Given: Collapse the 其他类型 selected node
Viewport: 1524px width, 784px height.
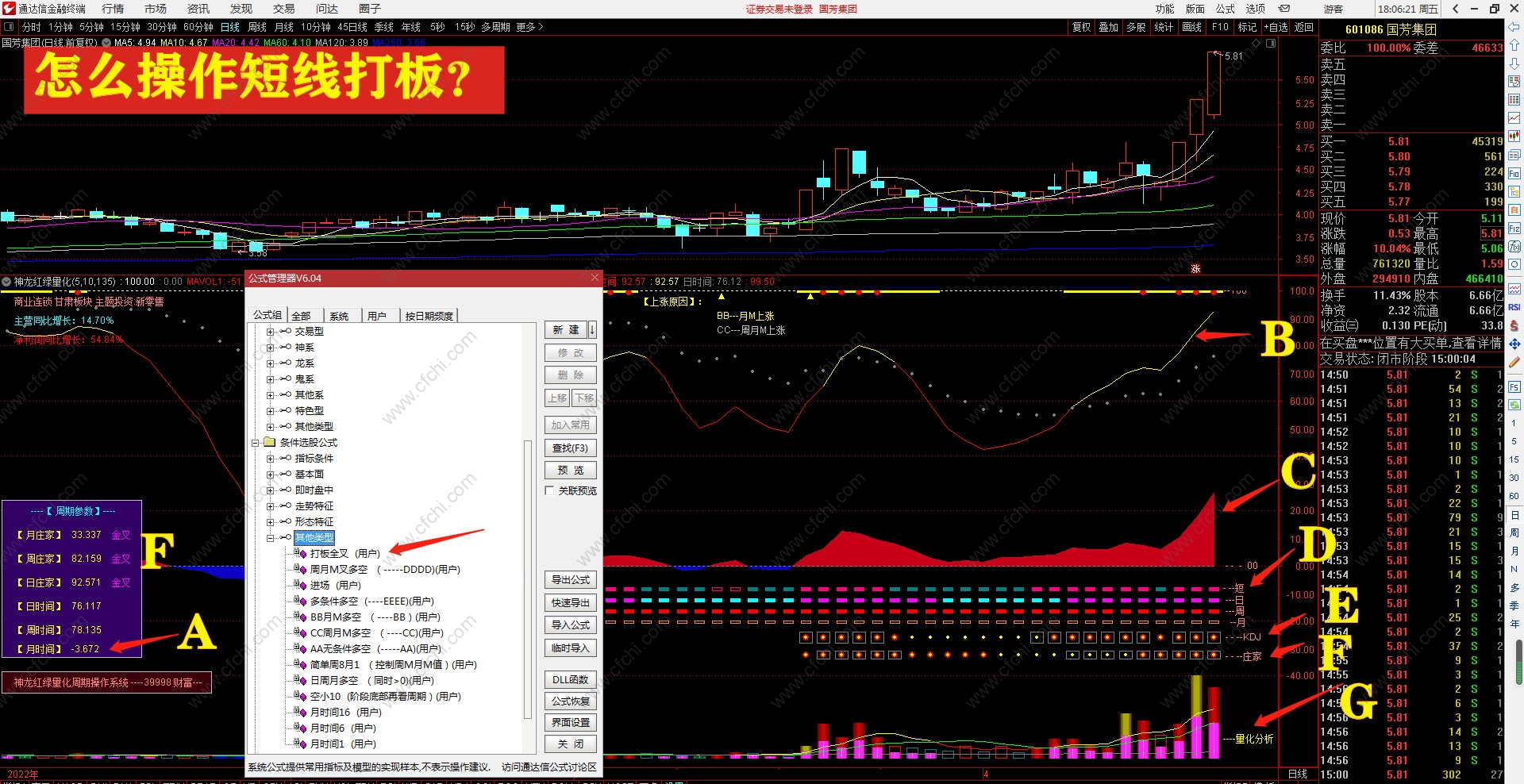Looking at the screenshot, I should [270, 538].
